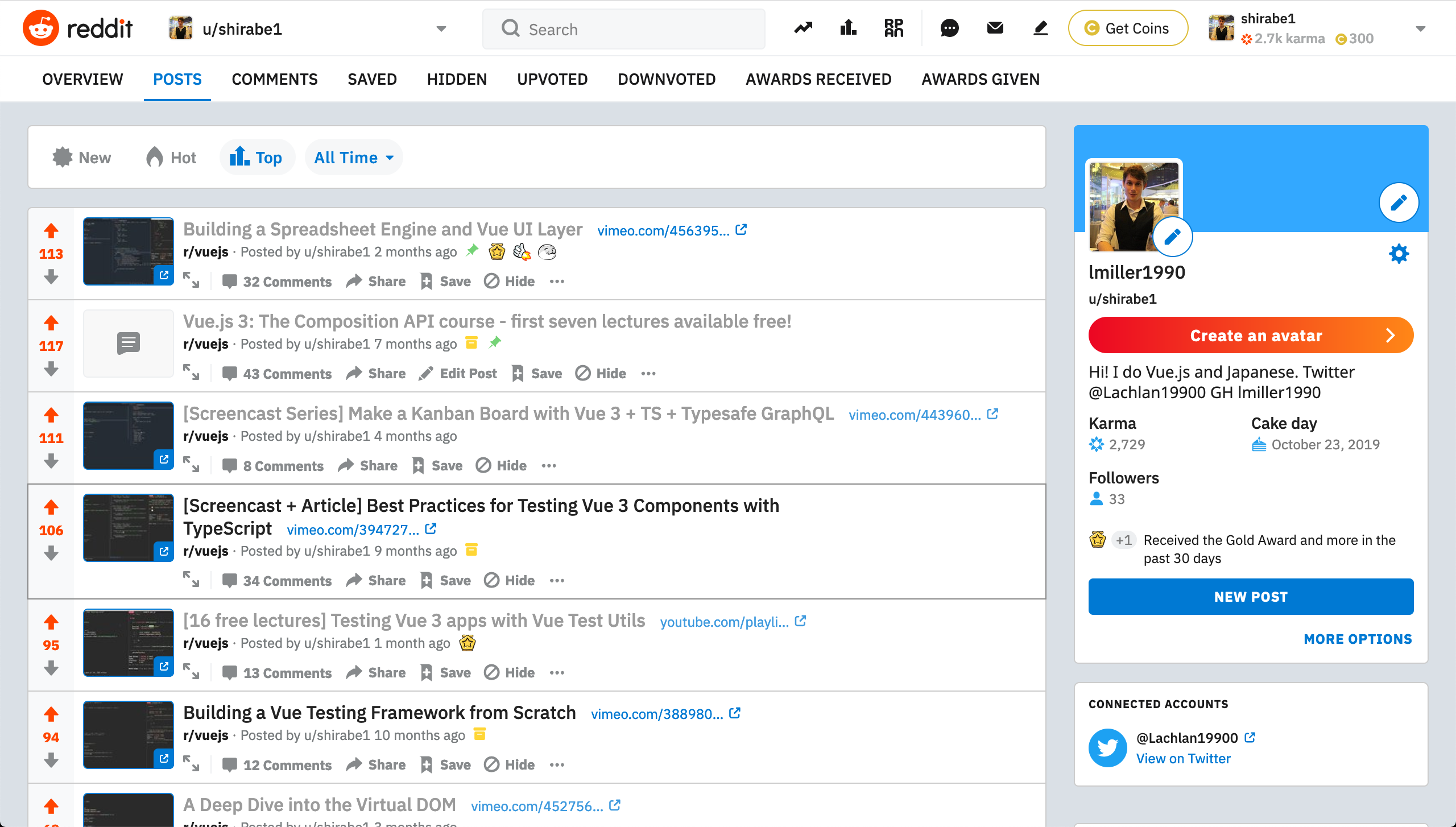Switch to the COMMENTS tab
This screenshot has width=1456, height=827.
click(x=275, y=79)
